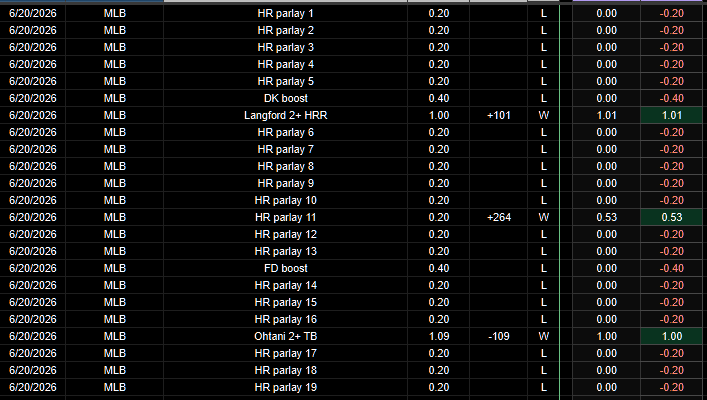Select the "HR parlay 11" cell

(x=285, y=217)
